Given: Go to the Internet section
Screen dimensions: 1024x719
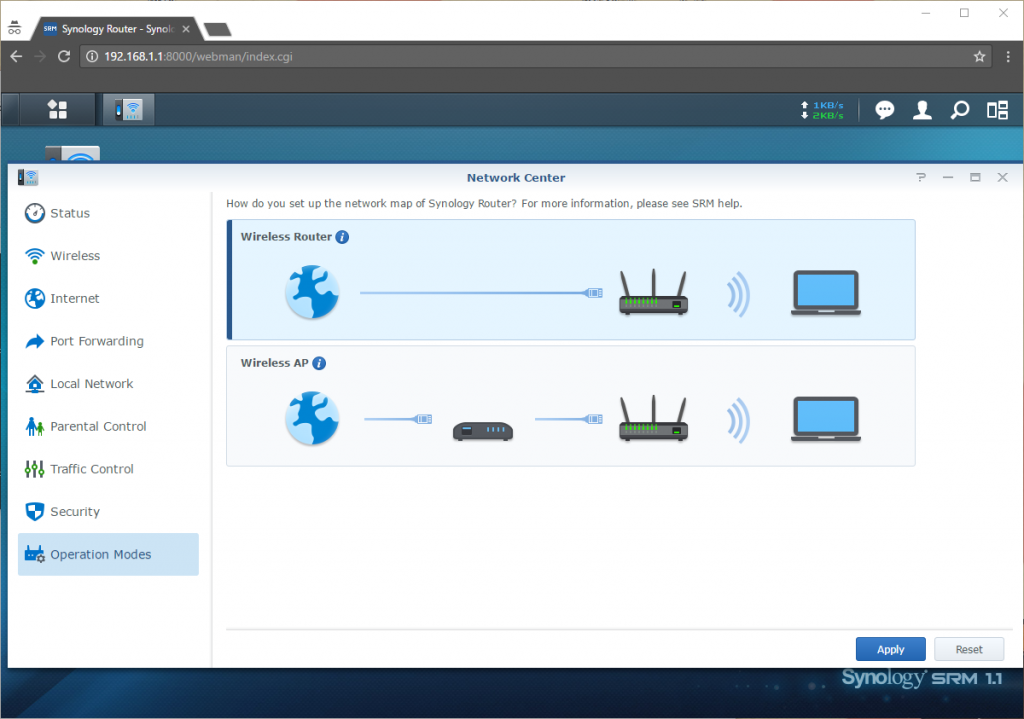Looking at the screenshot, I should 108,298.
